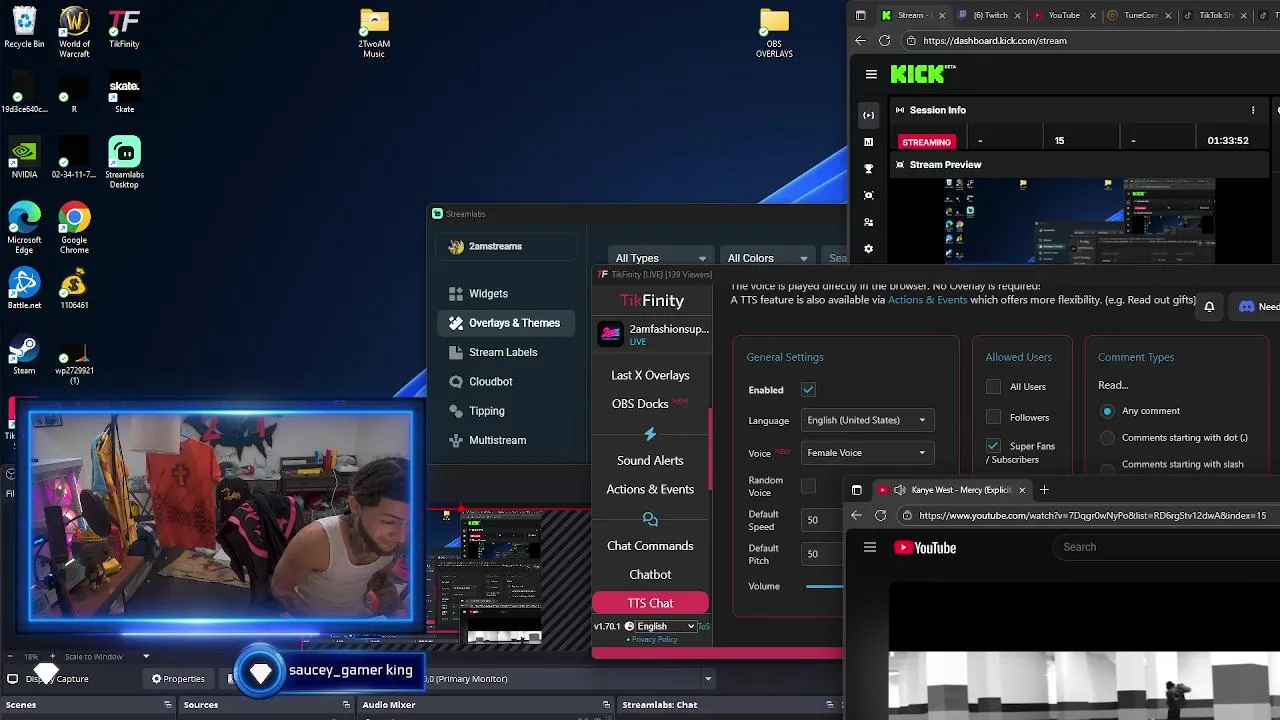Click the YouTube Search field

[x=1166, y=547]
